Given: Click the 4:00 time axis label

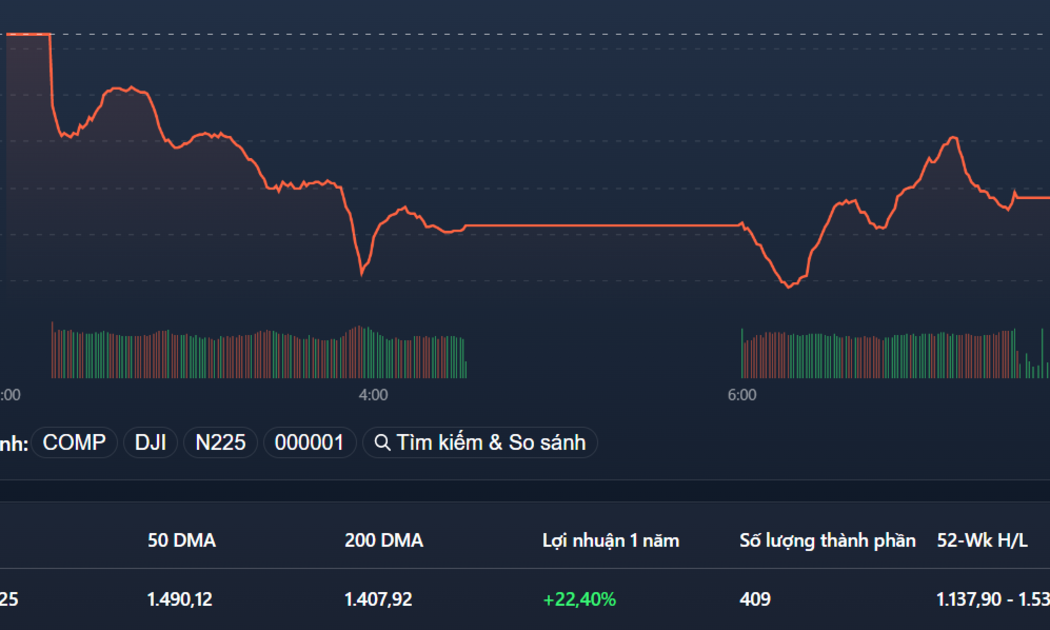Looking at the screenshot, I should (373, 395).
